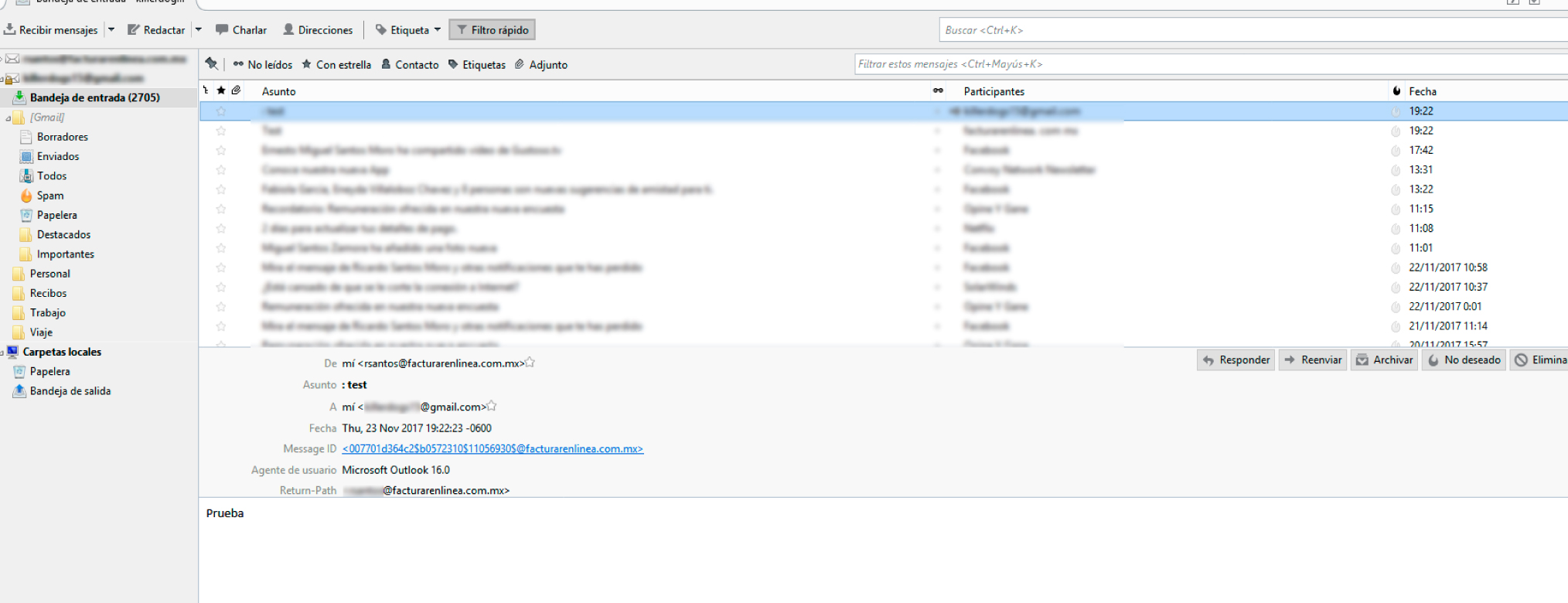
Task: Sort messages by the Fecha column
Action: click(1423, 91)
